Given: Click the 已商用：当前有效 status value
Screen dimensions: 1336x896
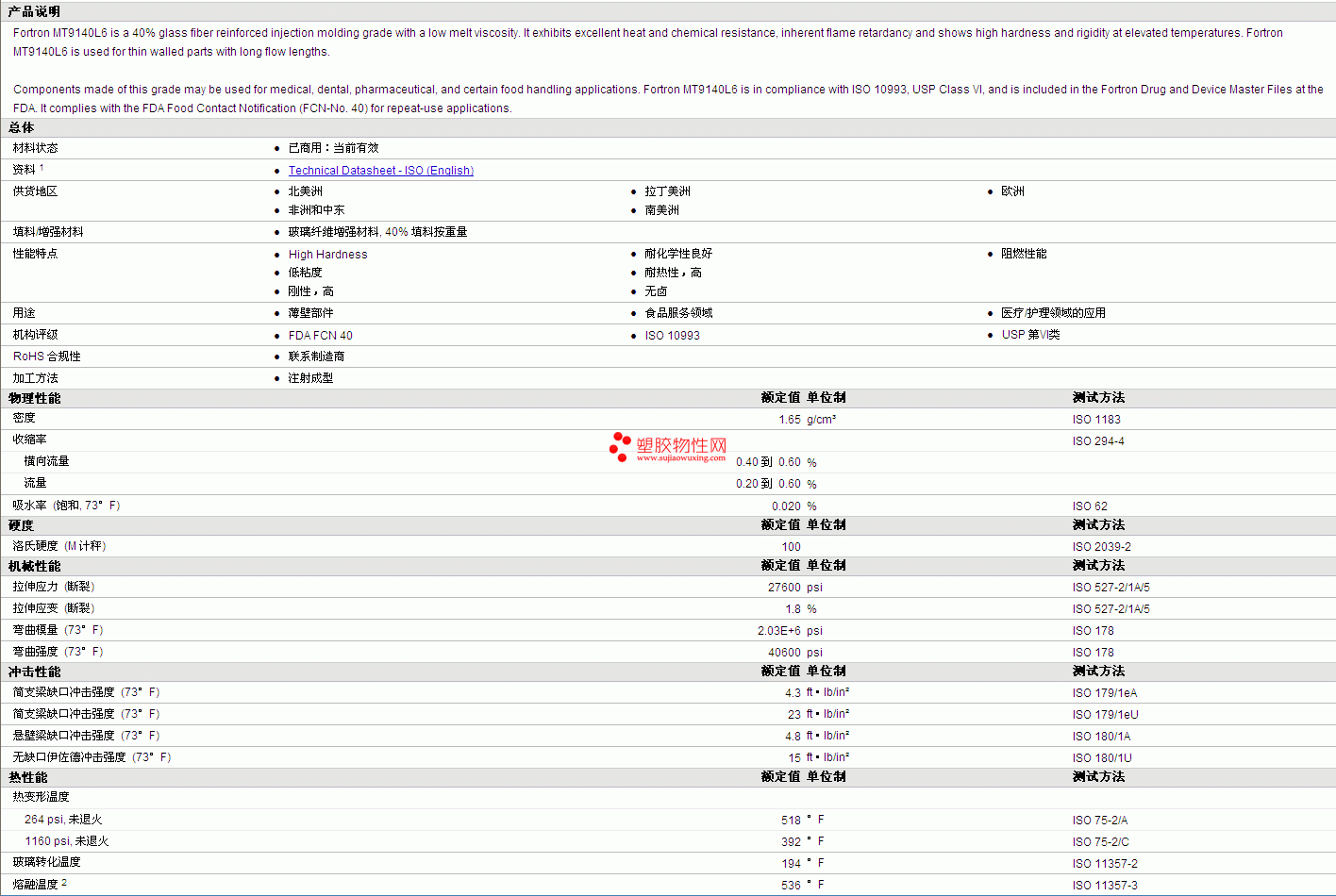Looking at the screenshot, I should tap(333, 148).
